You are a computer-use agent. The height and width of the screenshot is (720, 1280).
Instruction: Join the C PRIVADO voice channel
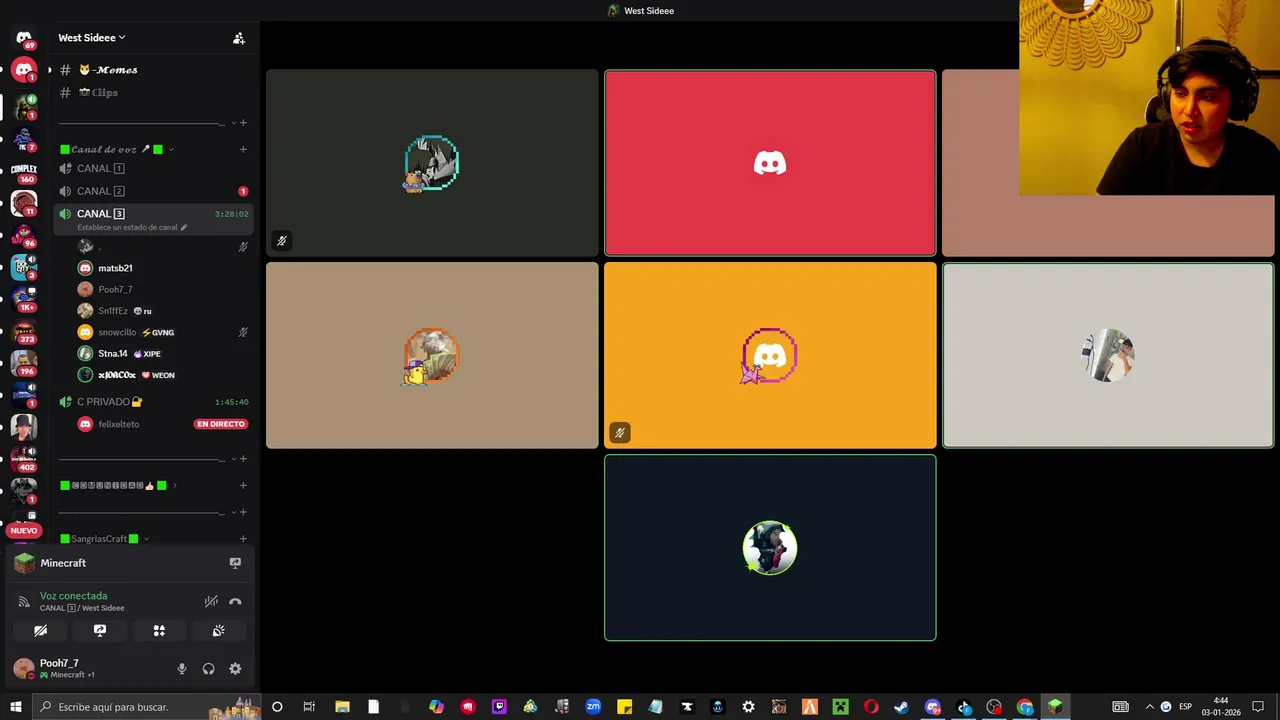point(153,402)
